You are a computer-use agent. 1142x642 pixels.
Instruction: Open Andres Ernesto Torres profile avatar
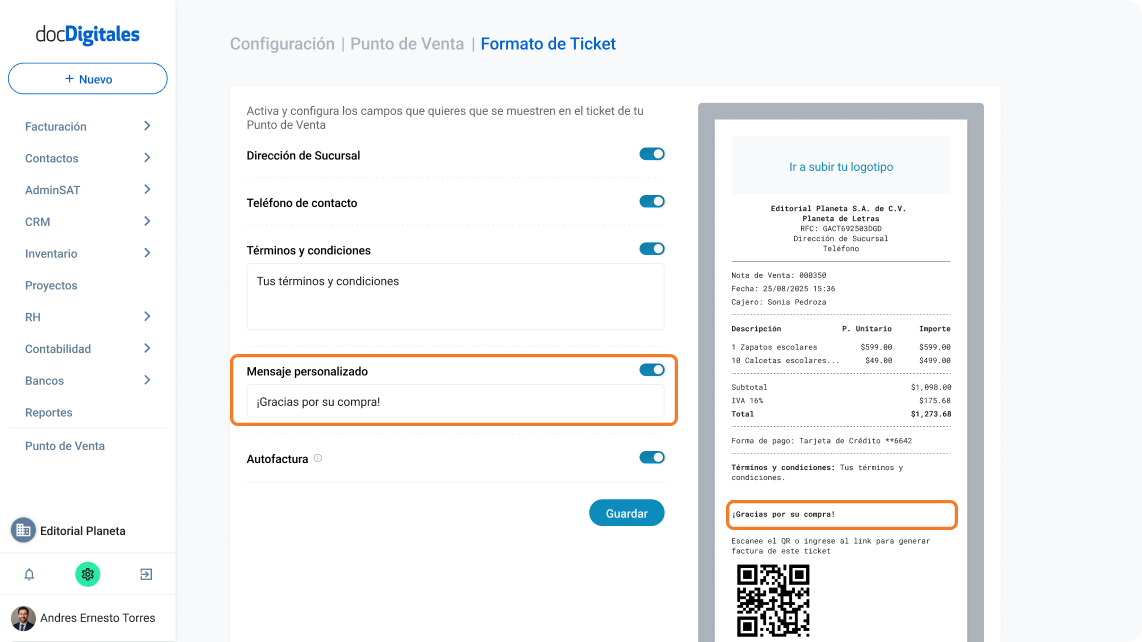pos(23,618)
